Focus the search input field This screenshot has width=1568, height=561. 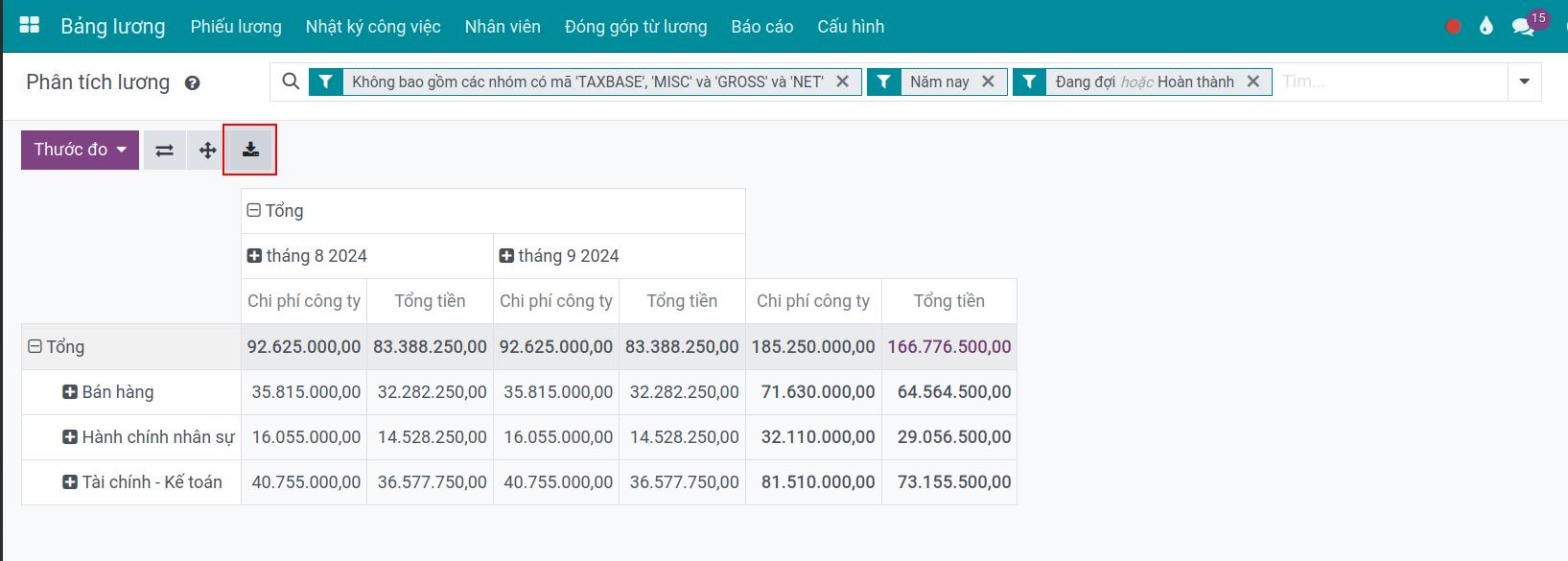[x=1391, y=82]
